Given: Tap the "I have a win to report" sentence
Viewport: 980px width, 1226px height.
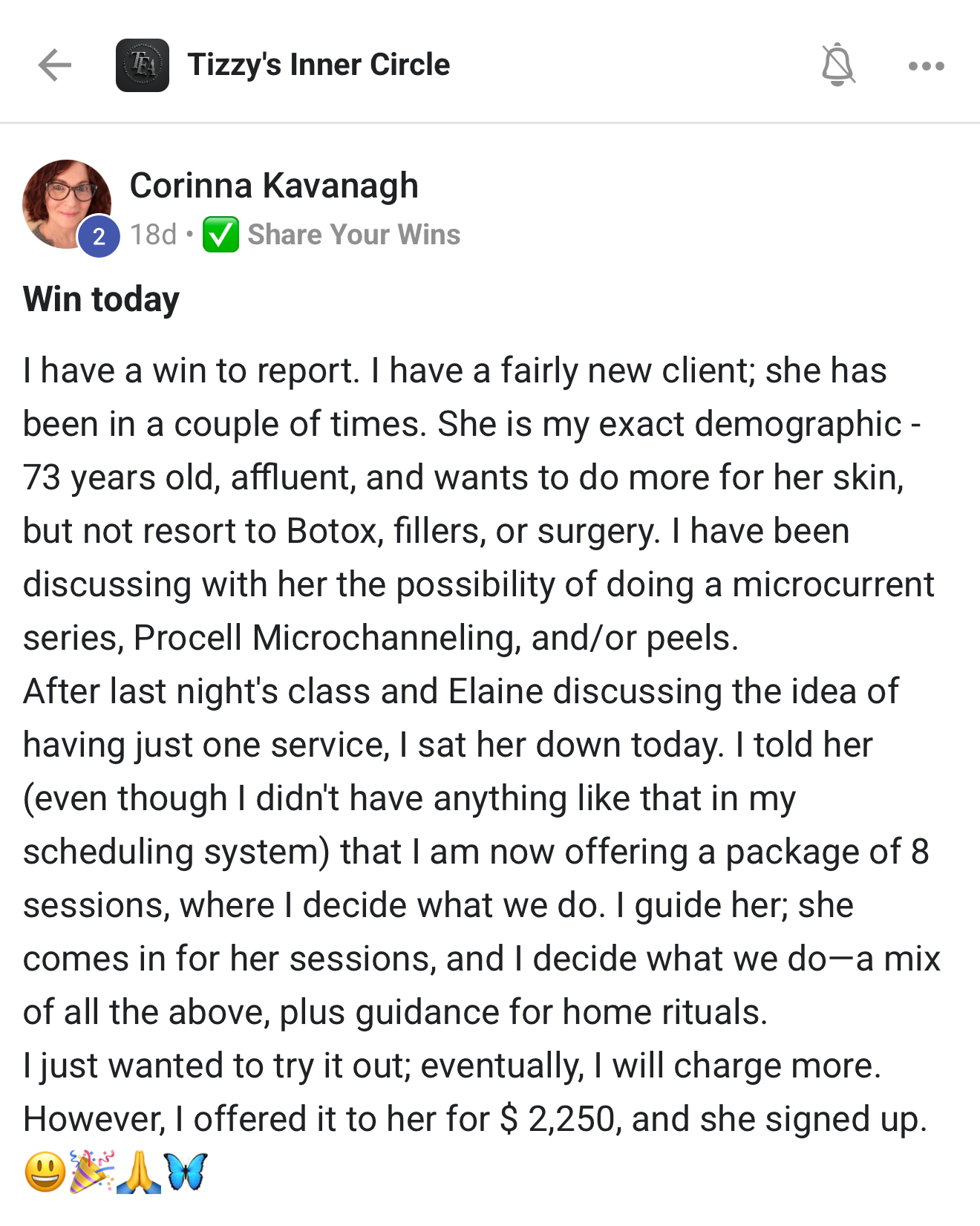Looking at the screenshot, I should coord(191,371).
